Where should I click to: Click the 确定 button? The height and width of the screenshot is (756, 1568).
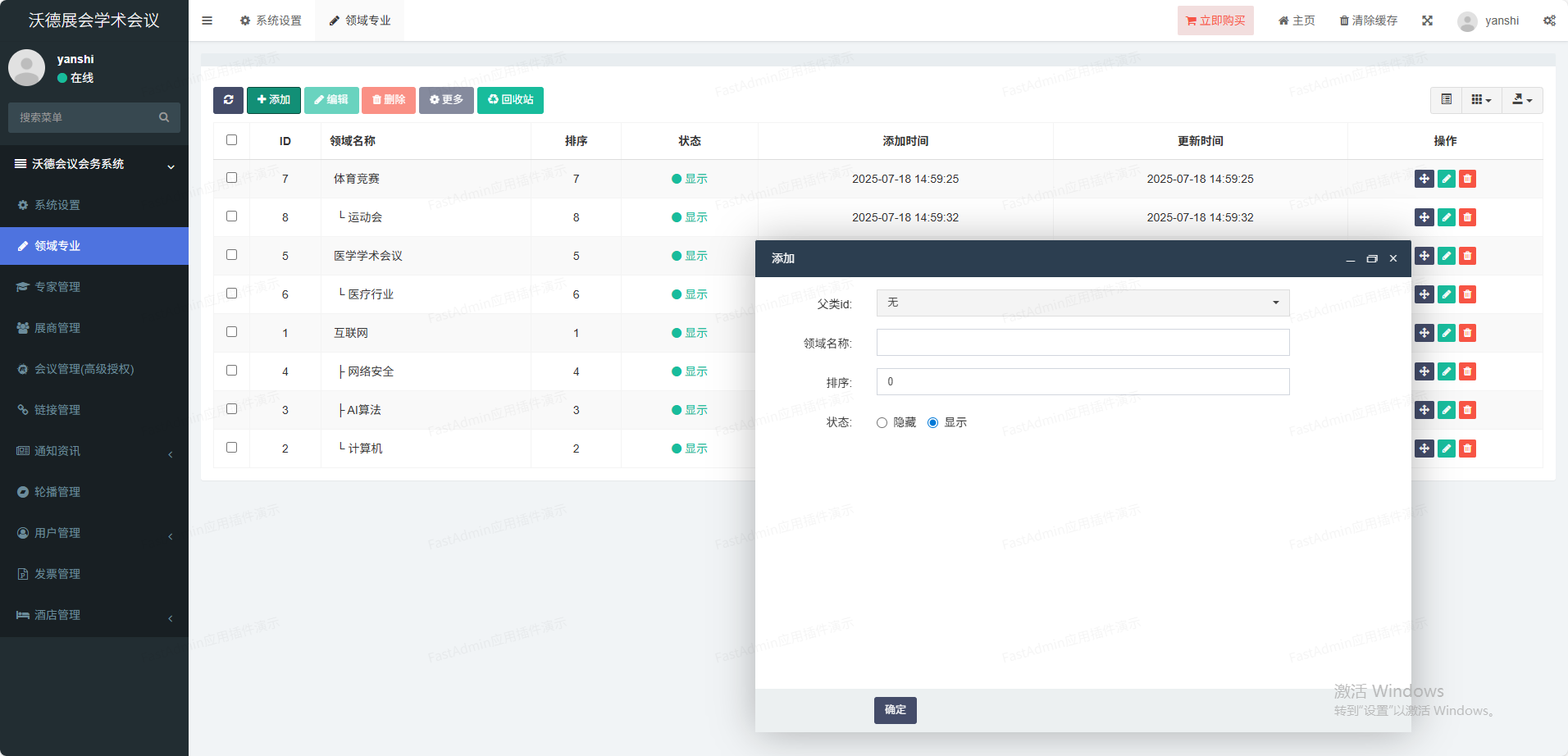point(895,710)
